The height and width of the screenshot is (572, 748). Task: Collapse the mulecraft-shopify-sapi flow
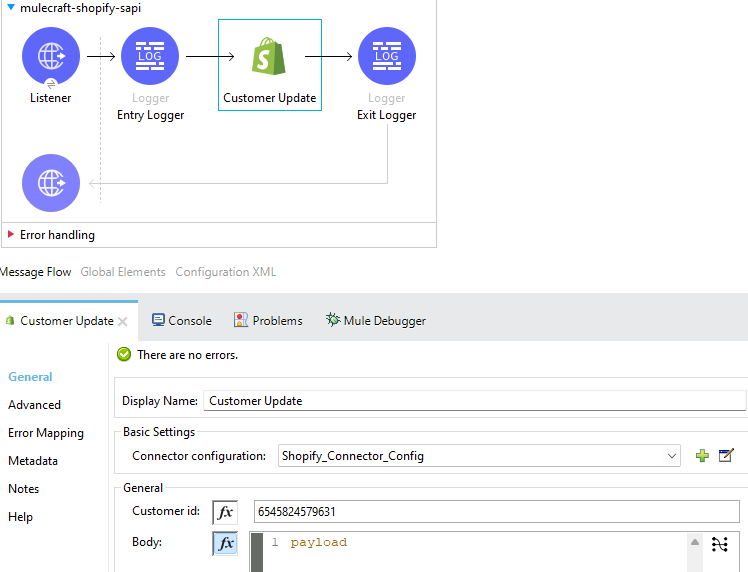coord(11,7)
